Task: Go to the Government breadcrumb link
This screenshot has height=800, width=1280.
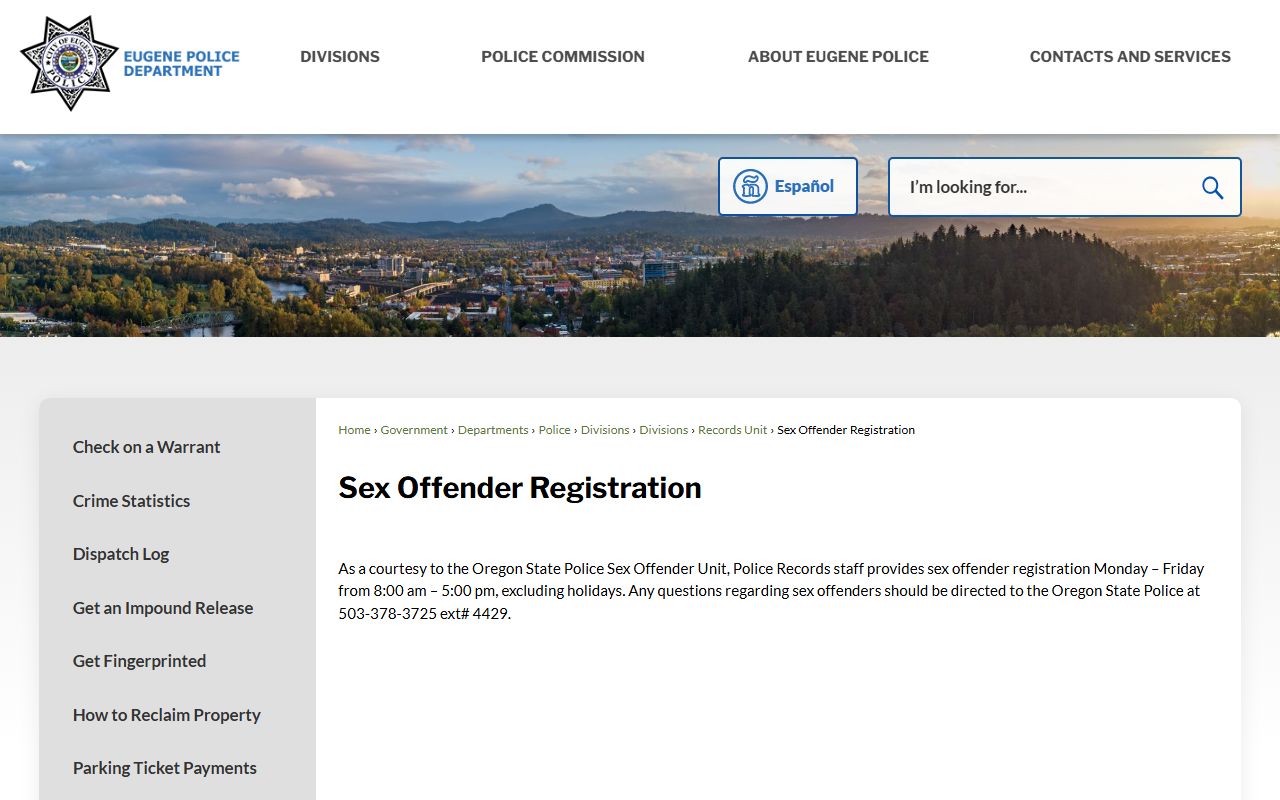Action: point(414,430)
